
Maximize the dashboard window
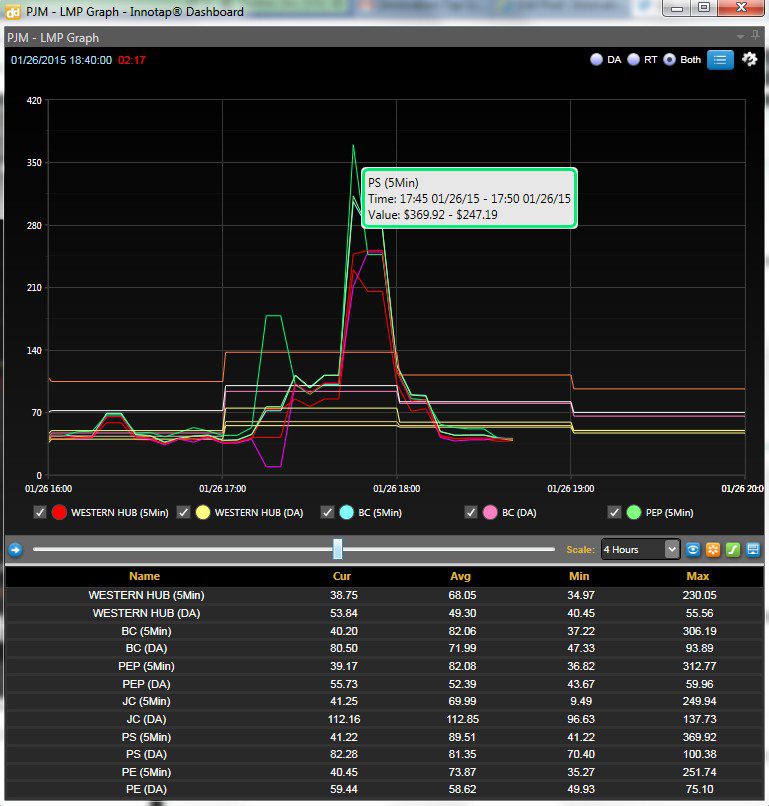tap(704, 8)
